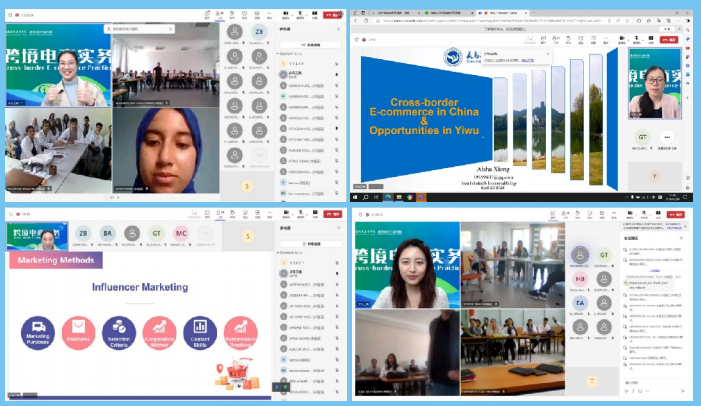Click the Marketing Purposes circle icon

37,330
